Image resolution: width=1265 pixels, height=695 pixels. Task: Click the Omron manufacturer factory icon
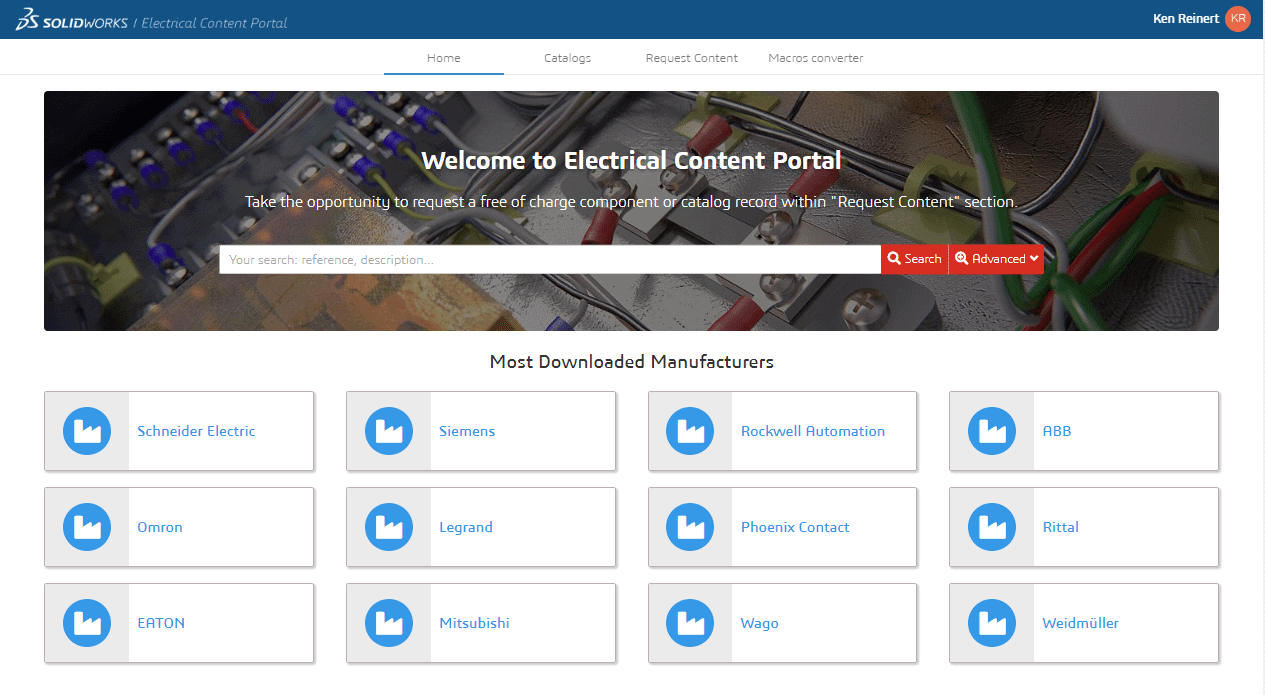click(x=87, y=527)
